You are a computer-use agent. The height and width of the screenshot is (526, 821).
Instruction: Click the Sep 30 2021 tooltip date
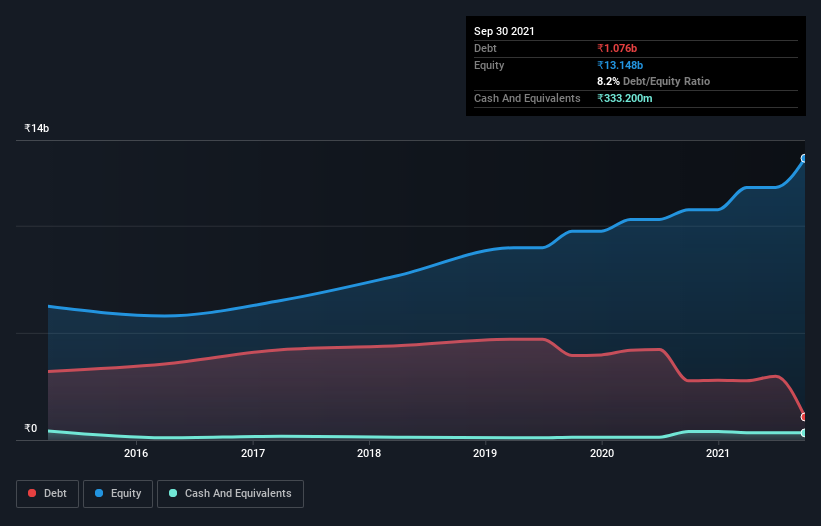tap(504, 31)
